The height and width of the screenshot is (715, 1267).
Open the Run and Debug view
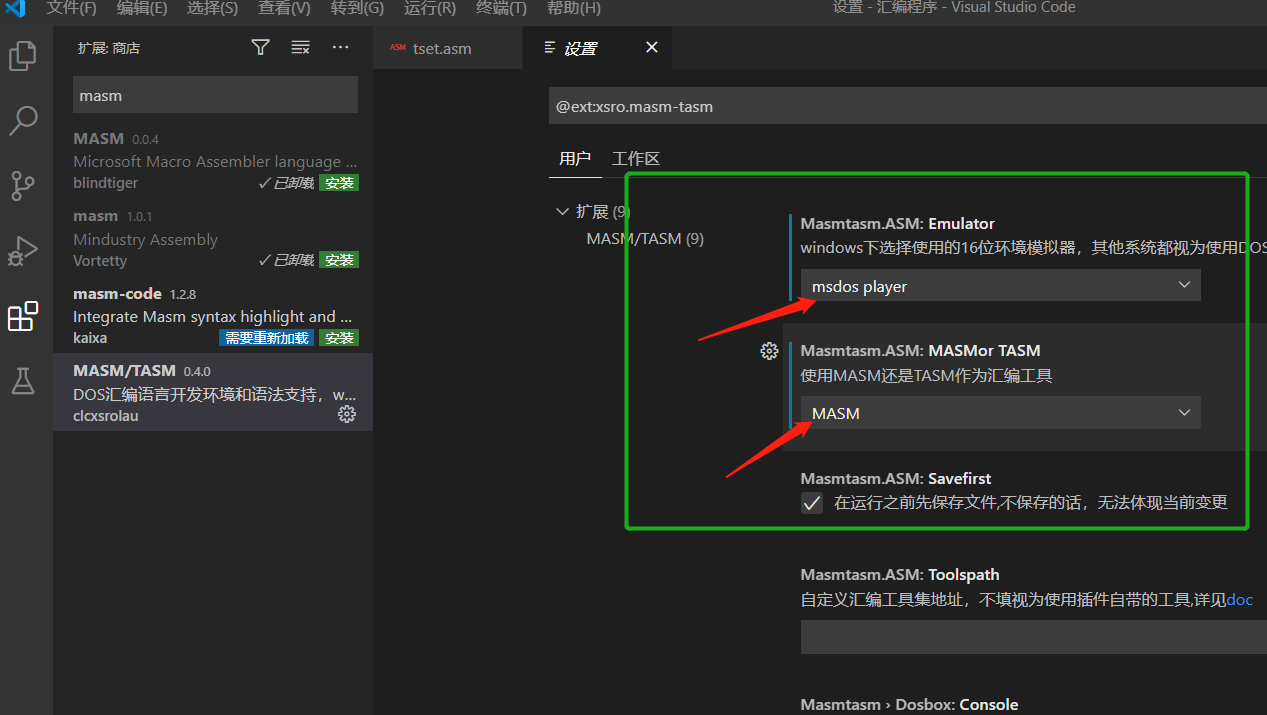click(x=22, y=251)
